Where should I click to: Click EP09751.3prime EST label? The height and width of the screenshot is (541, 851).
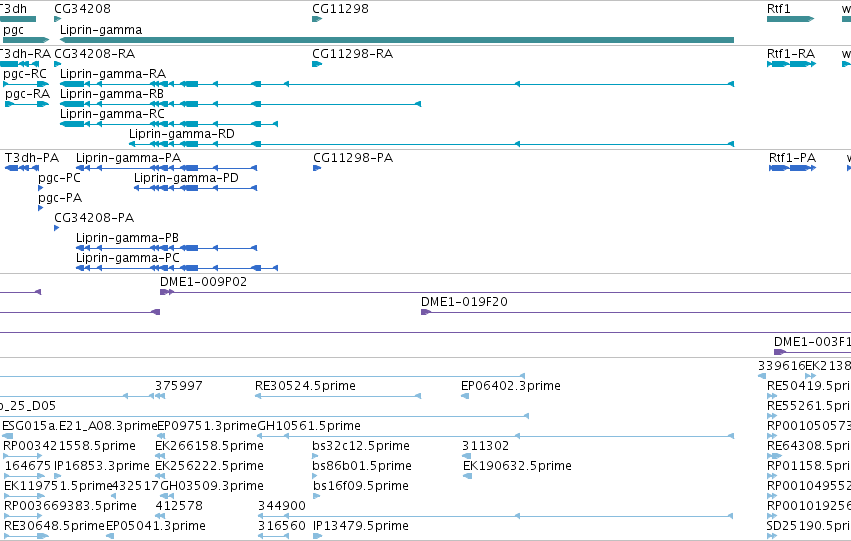pos(207,427)
